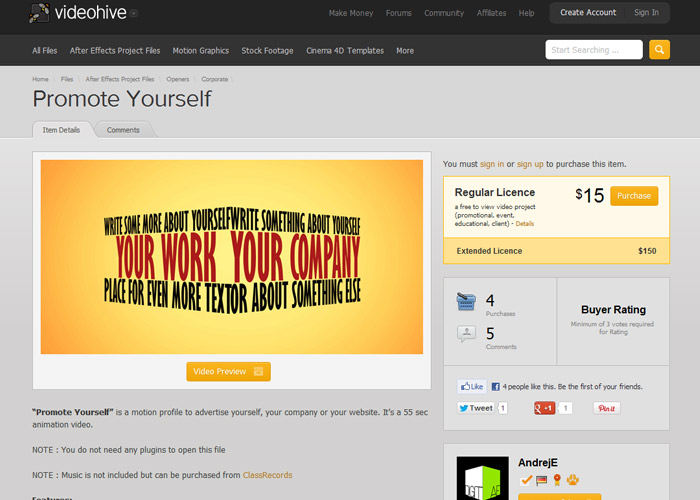Click the Google +1 button
This screenshot has width=700, height=500.
(545, 408)
